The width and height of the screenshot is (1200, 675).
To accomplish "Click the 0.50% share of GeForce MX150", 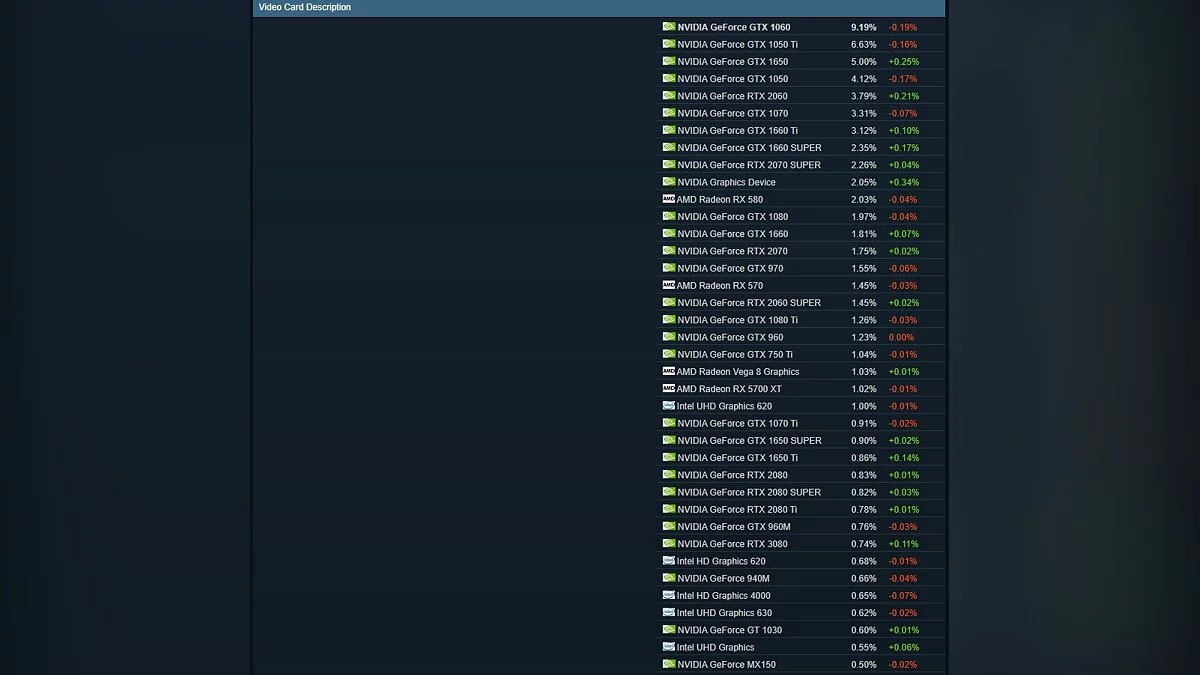I will coord(864,664).
